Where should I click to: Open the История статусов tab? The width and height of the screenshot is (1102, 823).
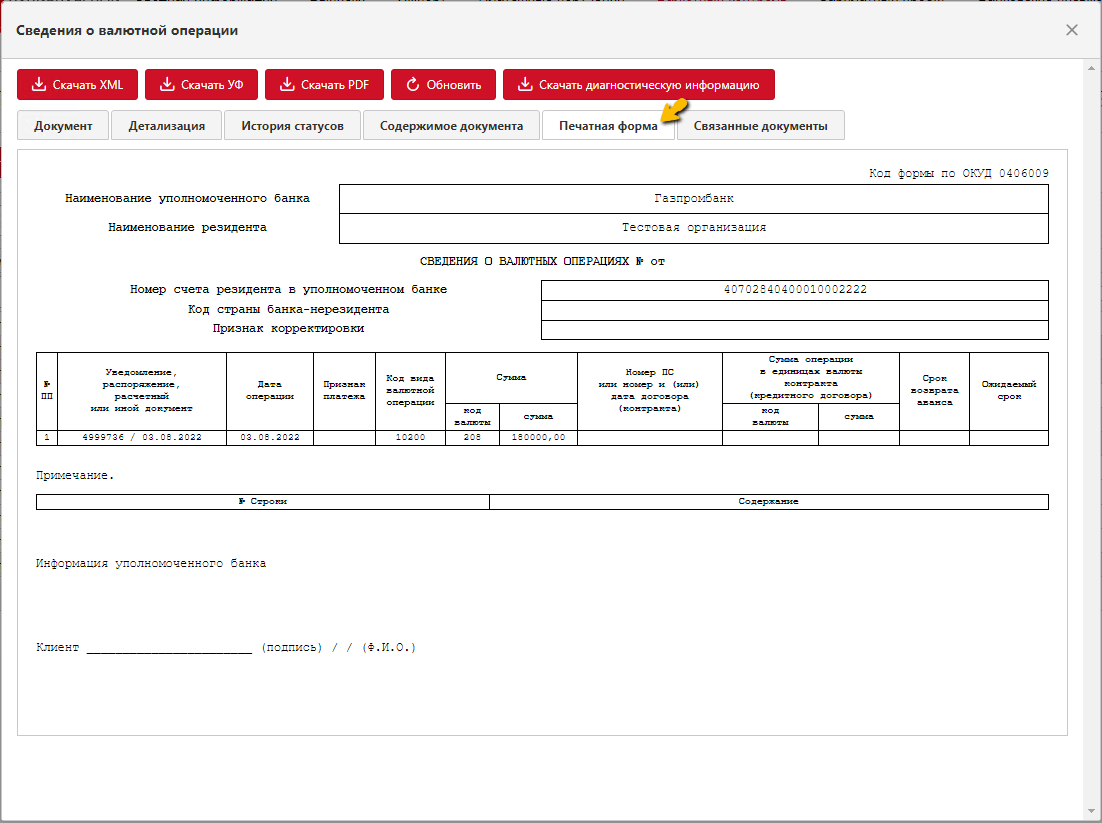tap(292, 126)
